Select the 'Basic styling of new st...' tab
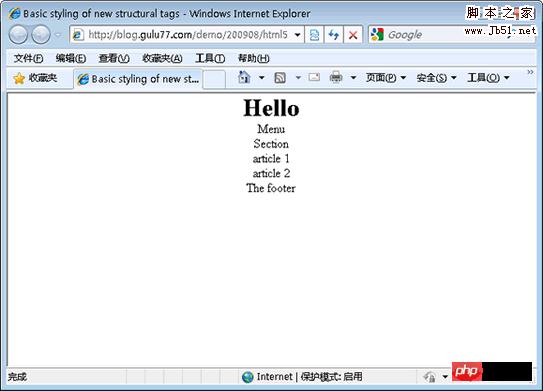This screenshot has height=391, width=543. pyautogui.click(x=138, y=79)
